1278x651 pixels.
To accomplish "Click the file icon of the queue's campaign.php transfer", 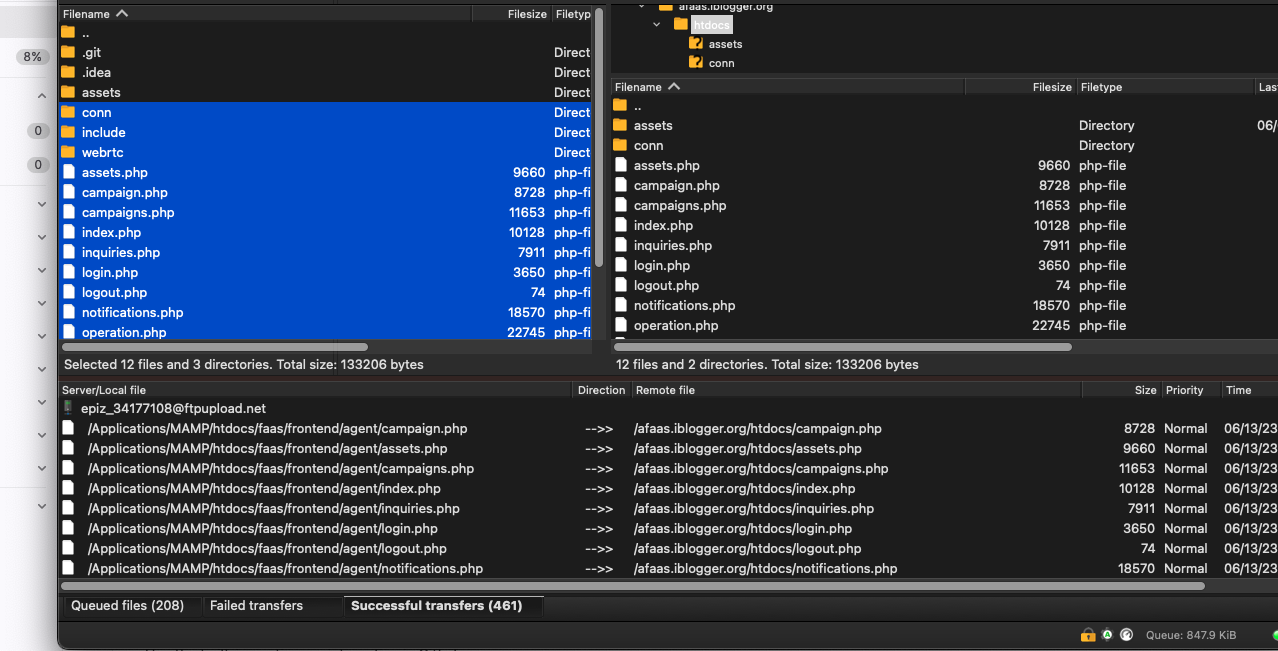I will pyautogui.click(x=68, y=428).
